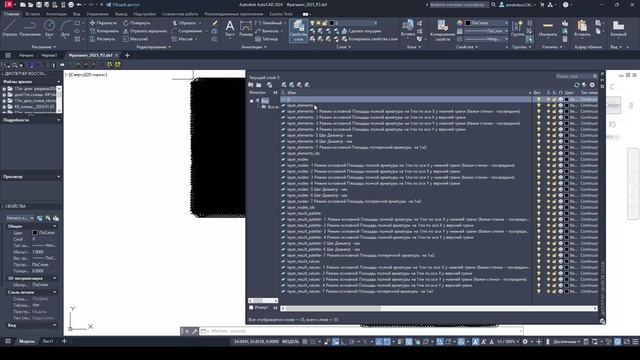Click horizontal scrollbar of layer list
This screenshot has width=640, height=360.
(438, 309)
